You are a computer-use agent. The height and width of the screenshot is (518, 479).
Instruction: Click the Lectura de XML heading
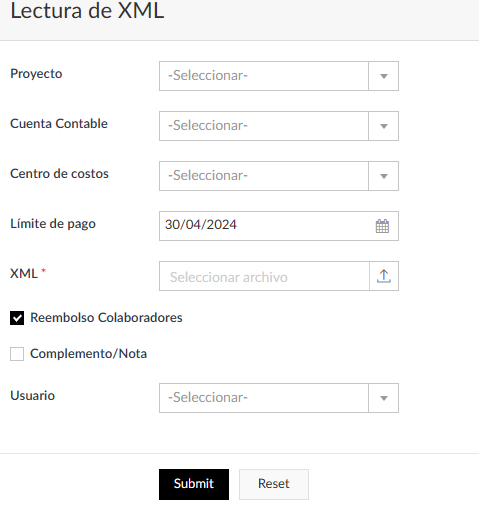[87, 11]
